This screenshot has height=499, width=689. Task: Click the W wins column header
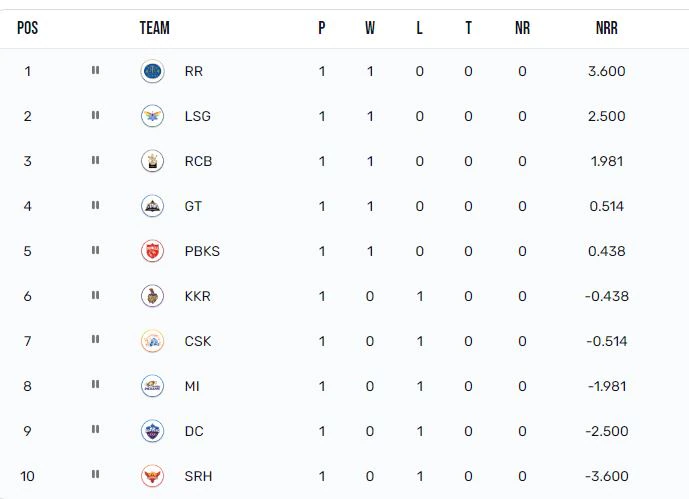pos(370,28)
